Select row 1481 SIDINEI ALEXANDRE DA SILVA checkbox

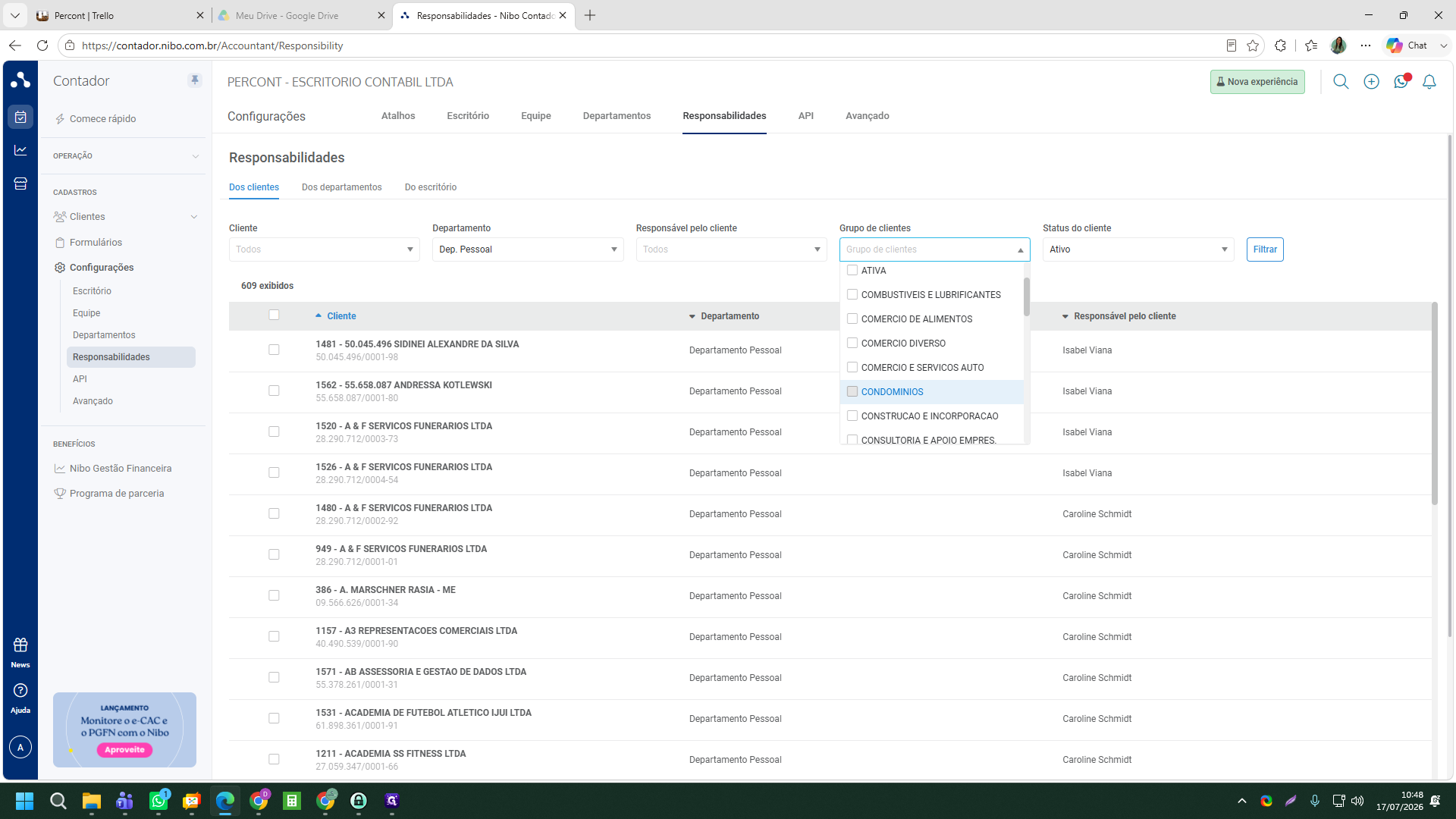coord(274,350)
